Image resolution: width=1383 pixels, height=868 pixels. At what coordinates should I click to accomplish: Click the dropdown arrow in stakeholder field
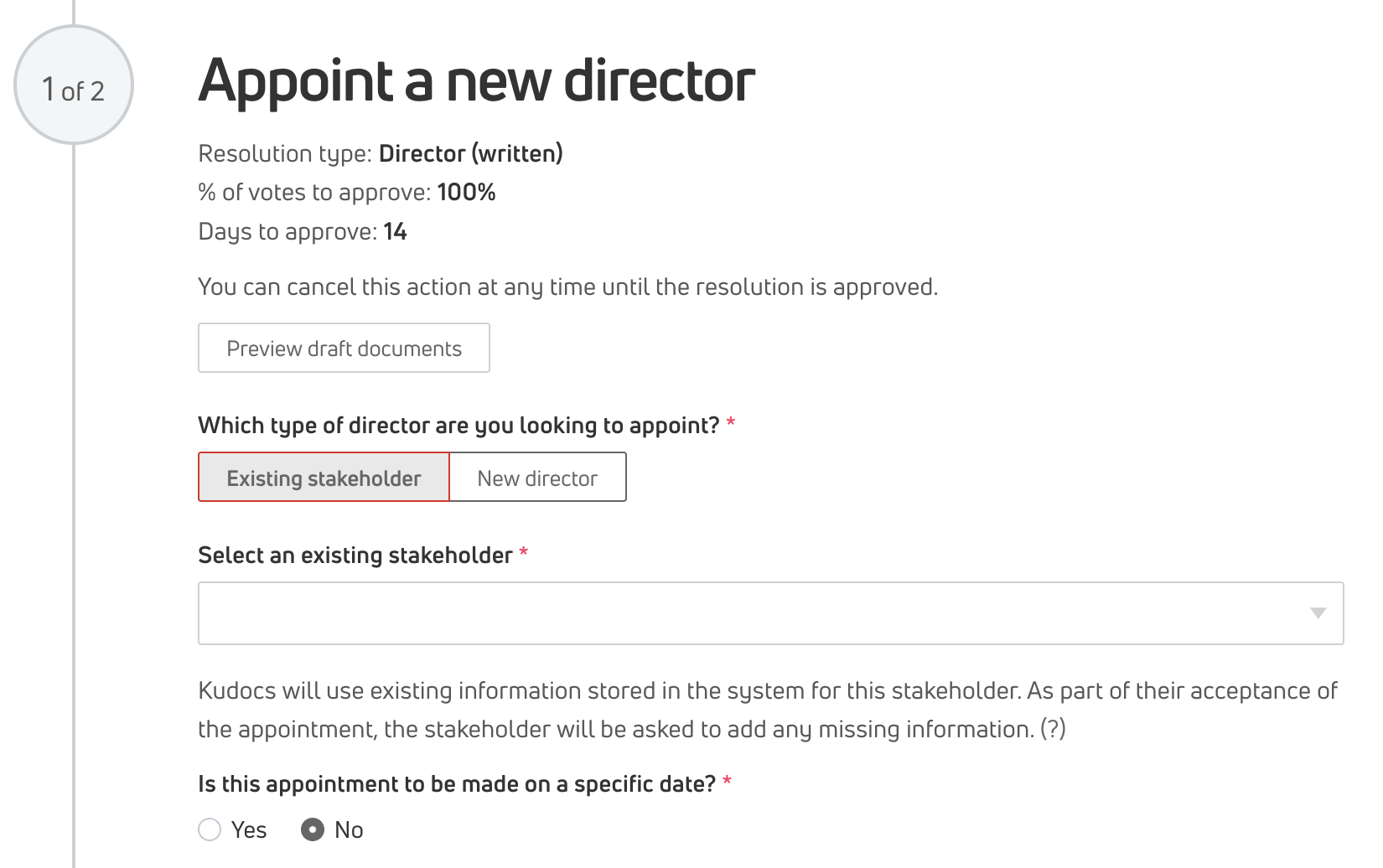coord(1318,613)
